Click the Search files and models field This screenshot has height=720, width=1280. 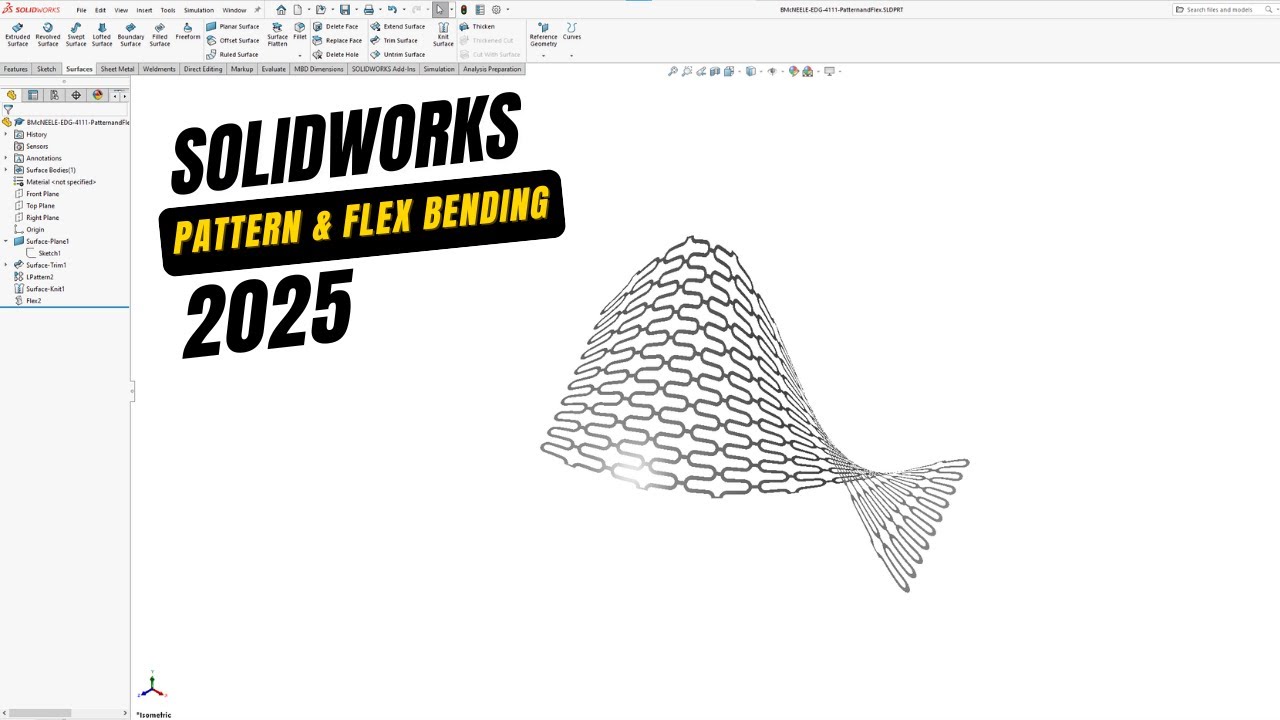point(1224,10)
